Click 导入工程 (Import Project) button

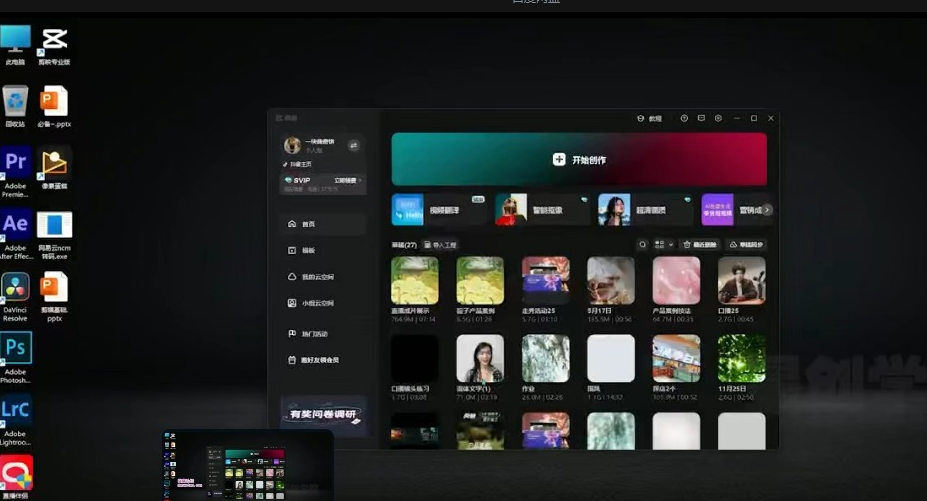click(441, 244)
